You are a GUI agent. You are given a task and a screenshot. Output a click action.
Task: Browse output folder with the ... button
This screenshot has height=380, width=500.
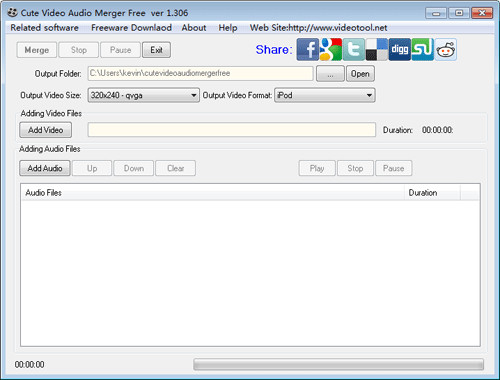coord(330,74)
